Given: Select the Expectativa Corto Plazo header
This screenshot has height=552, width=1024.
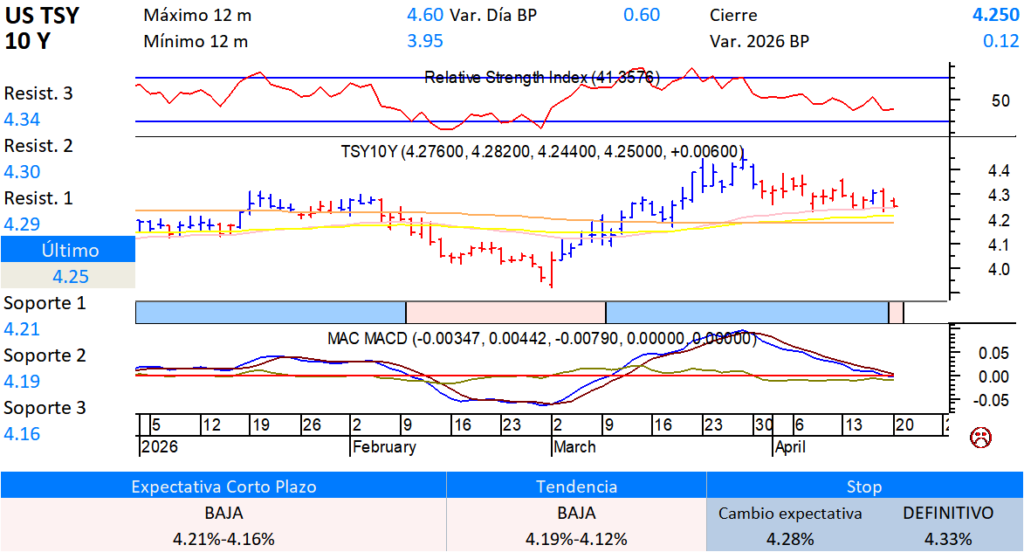Looking at the screenshot, I should [x=223, y=486].
